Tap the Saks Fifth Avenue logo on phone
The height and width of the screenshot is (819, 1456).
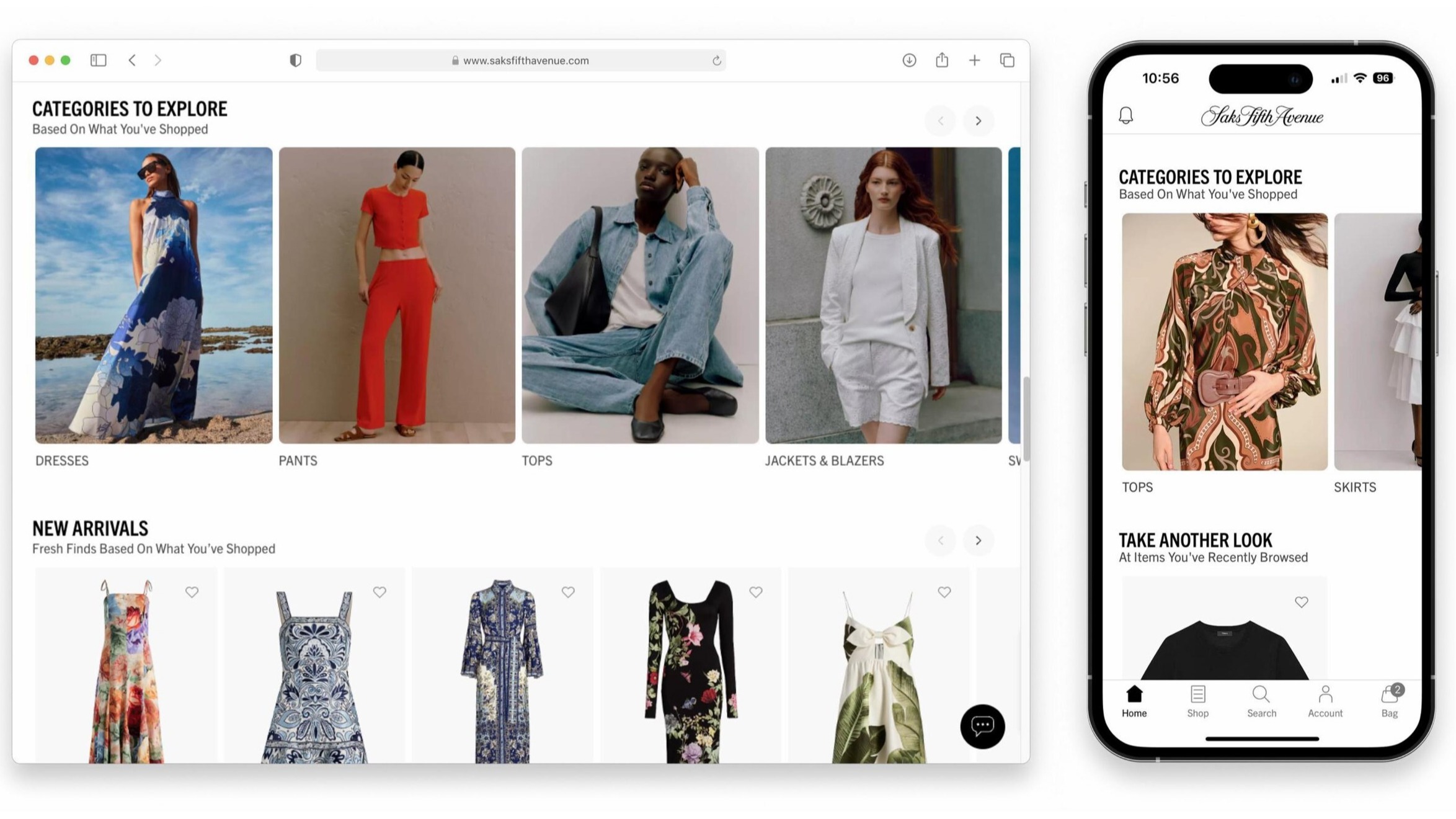(x=1262, y=116)
